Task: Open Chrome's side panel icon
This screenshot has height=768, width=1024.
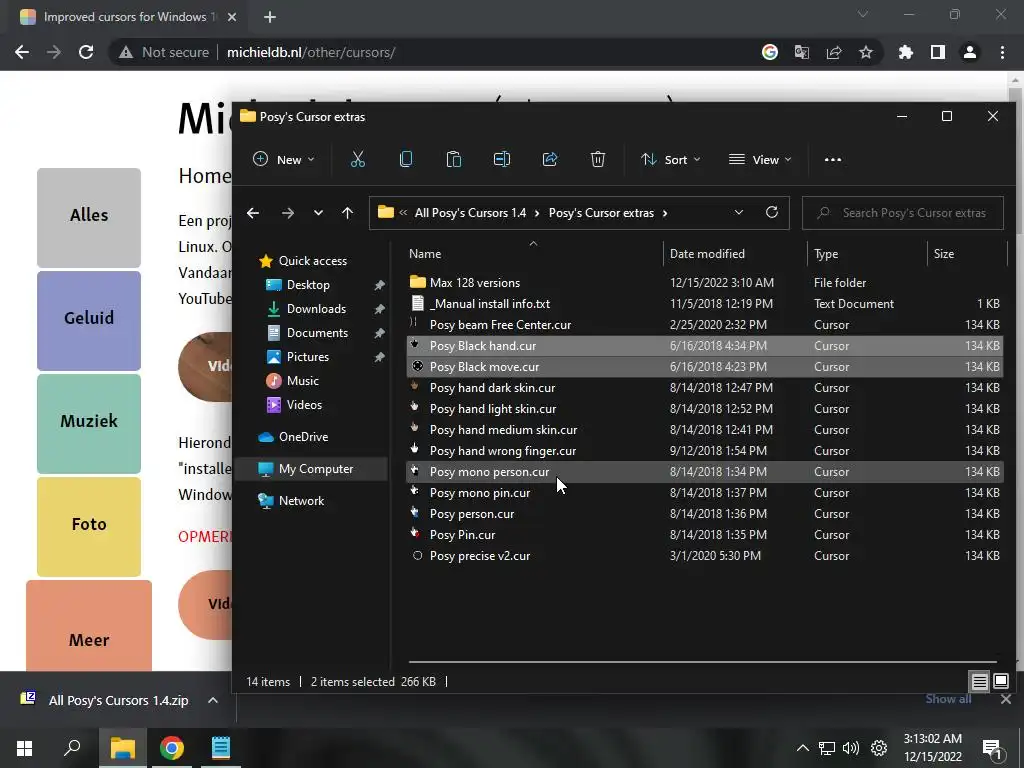Action: [x=938, y=52]
